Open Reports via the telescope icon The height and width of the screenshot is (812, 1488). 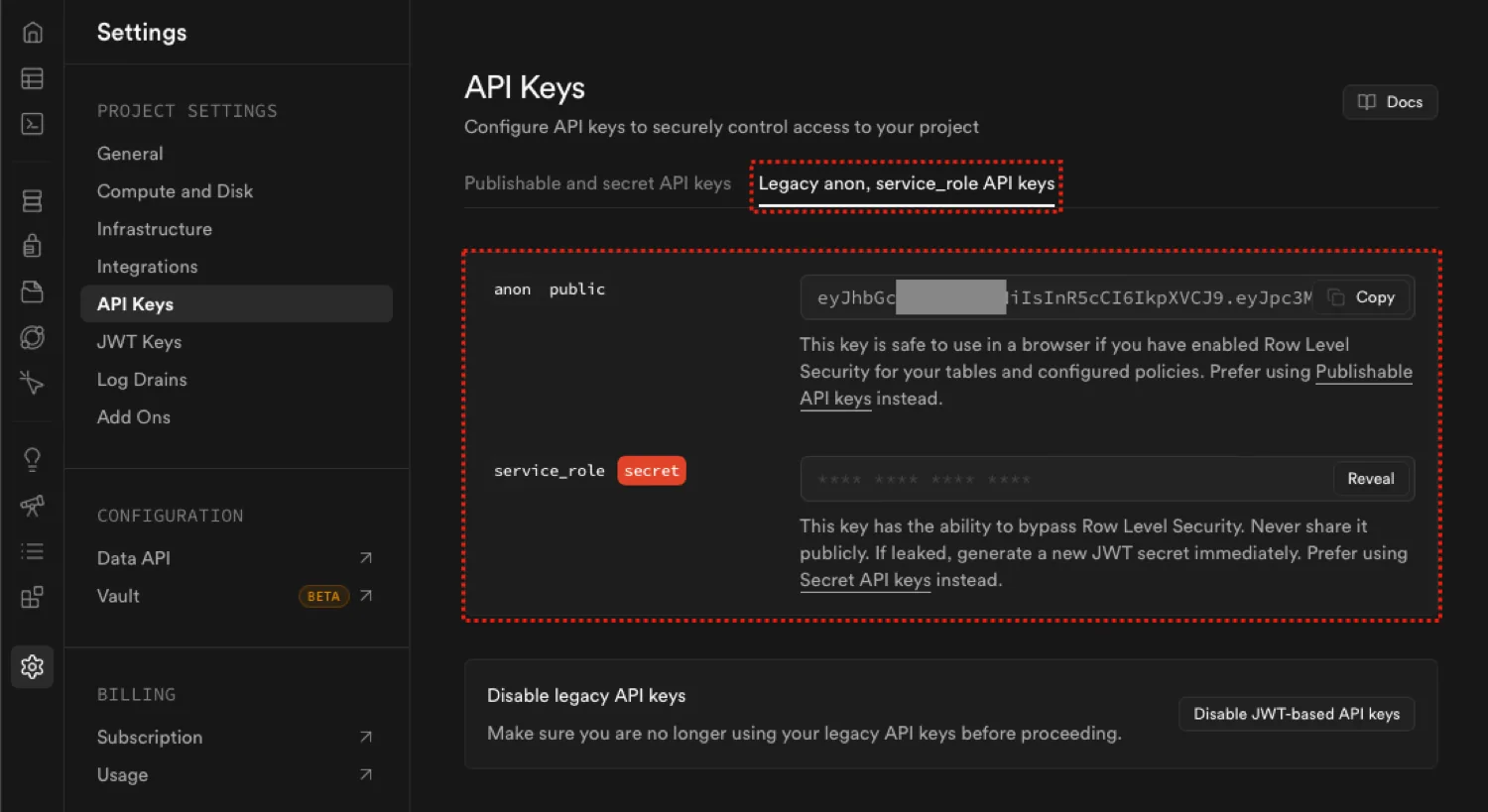click(32, 506)
